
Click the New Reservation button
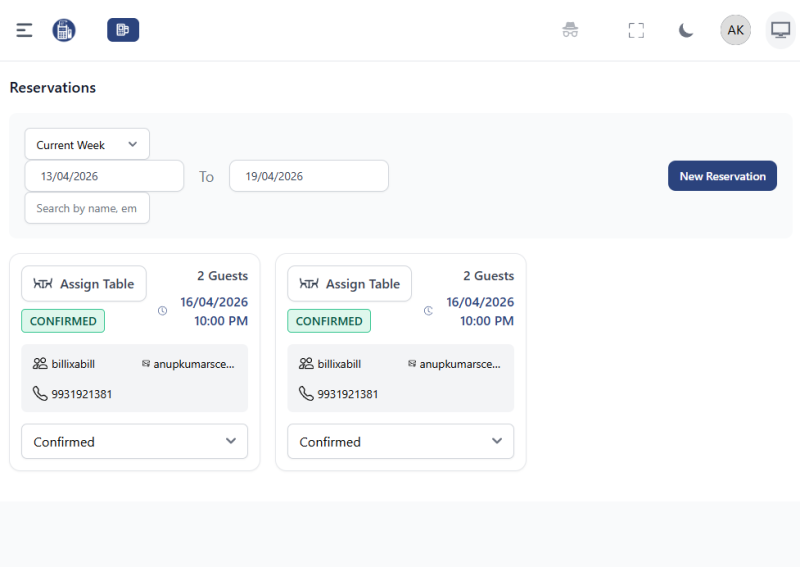tap(722, 176)
